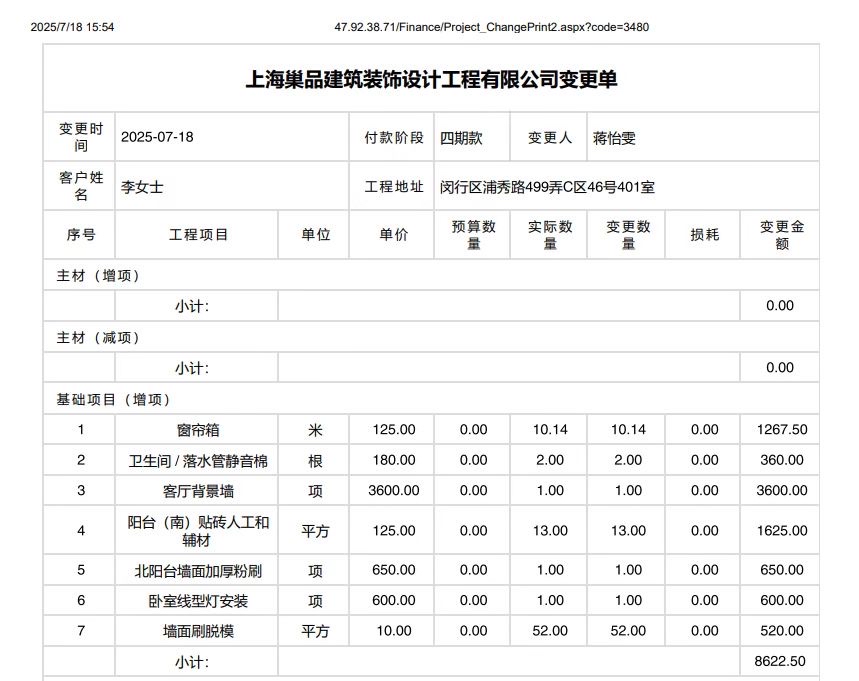Select the 卧室线型灯安装 row item
The height and width of the screenshot is (681, 859).
pos(198,601)
